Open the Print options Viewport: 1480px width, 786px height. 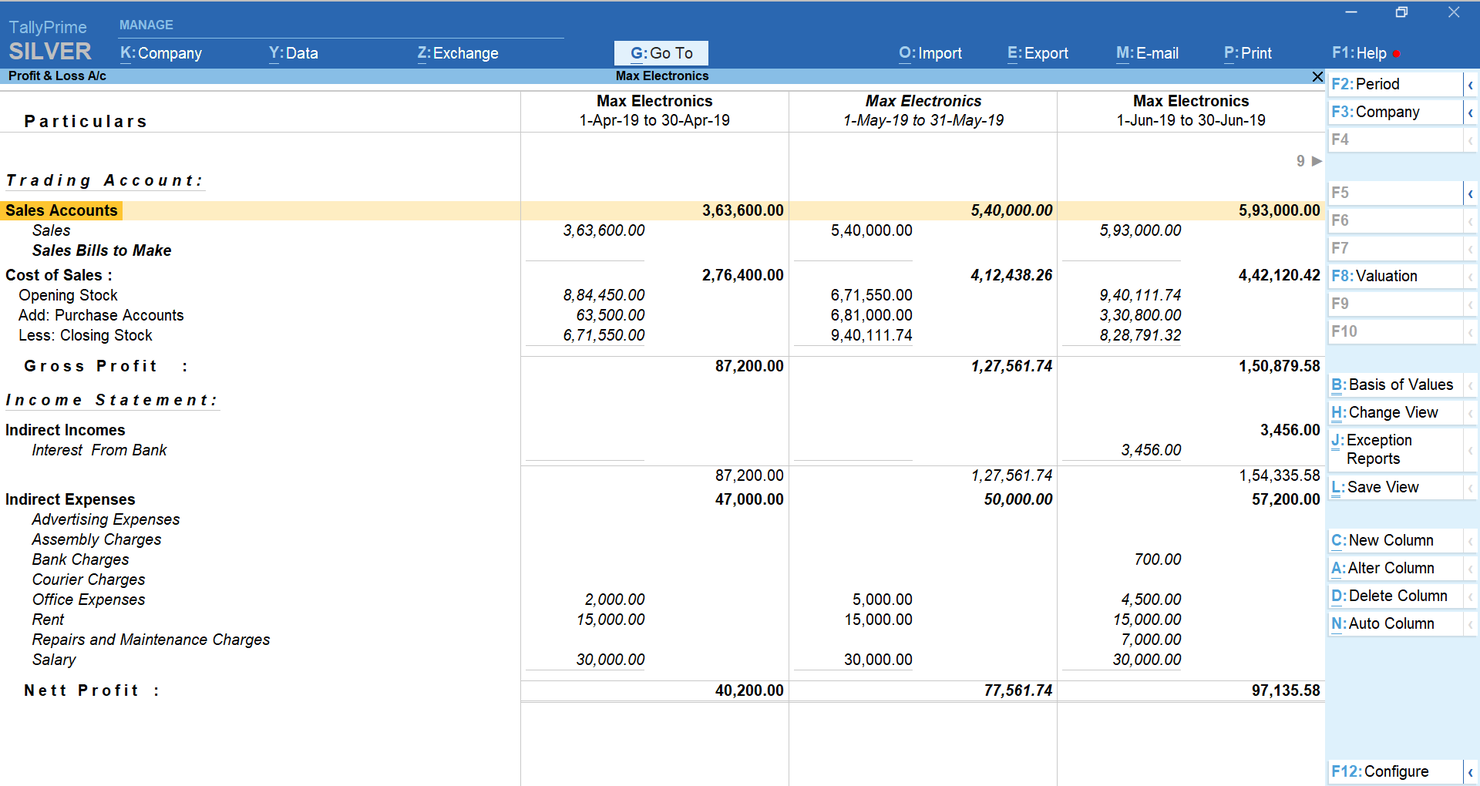(x=1247, y=53)
